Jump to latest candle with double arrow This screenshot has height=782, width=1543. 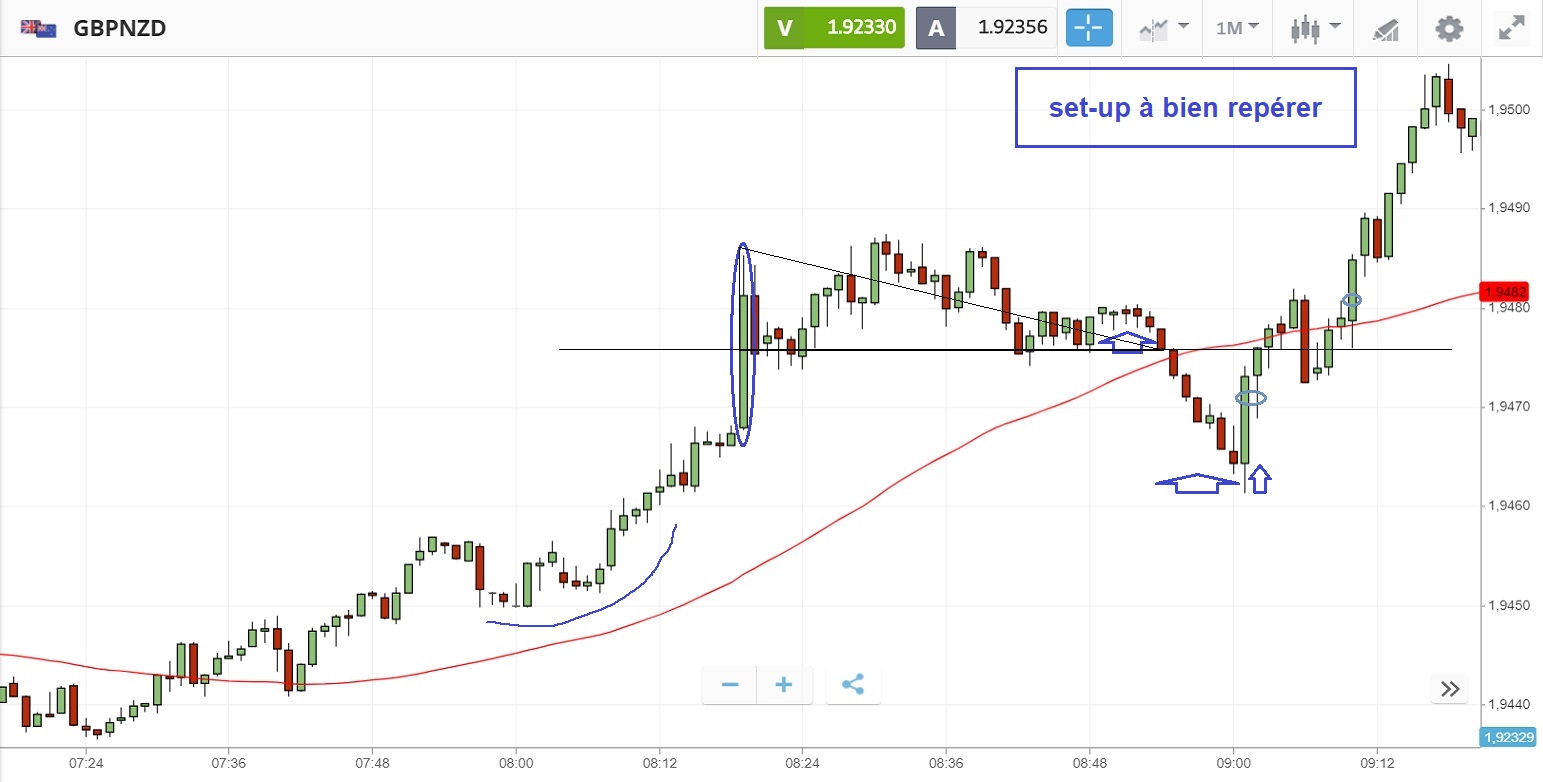[x=1450, y=688]
